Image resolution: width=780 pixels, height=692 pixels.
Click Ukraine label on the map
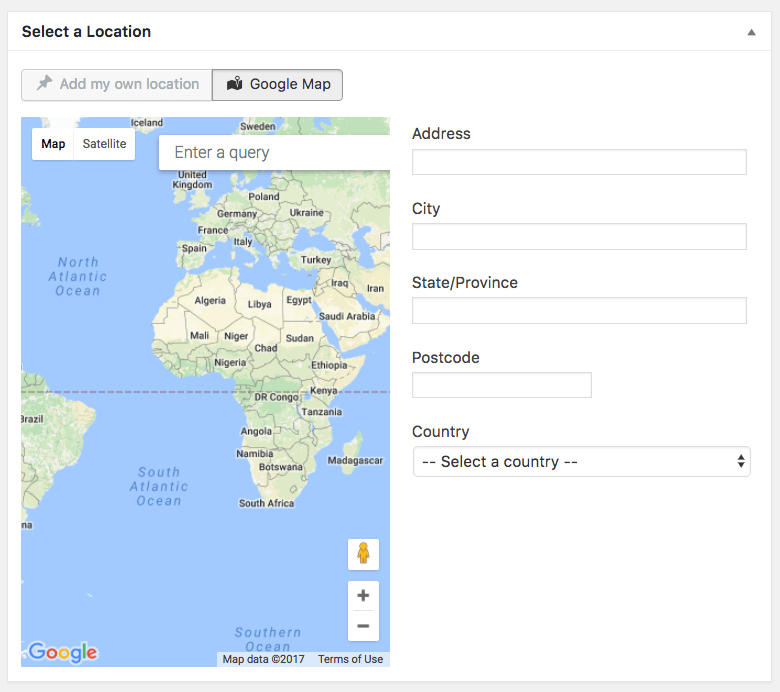pos(306,212)
